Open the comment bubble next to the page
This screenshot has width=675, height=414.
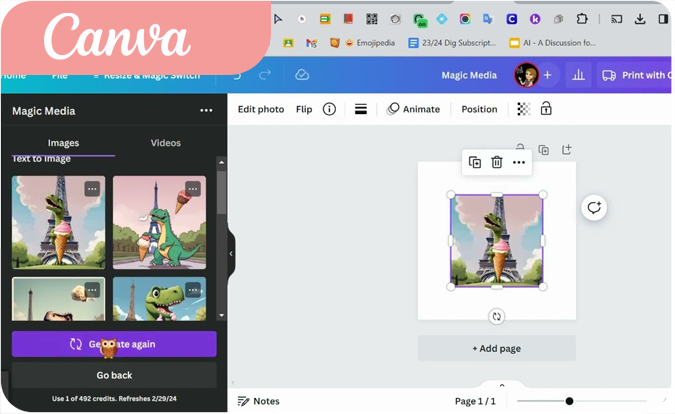[x=594, y=207]
